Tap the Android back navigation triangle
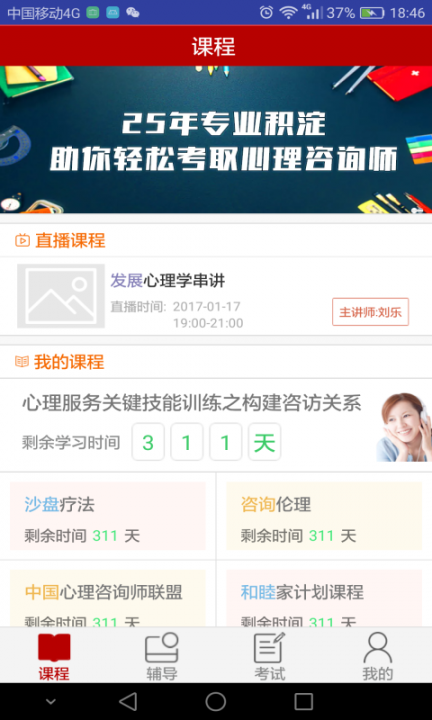 click(128, 701)
